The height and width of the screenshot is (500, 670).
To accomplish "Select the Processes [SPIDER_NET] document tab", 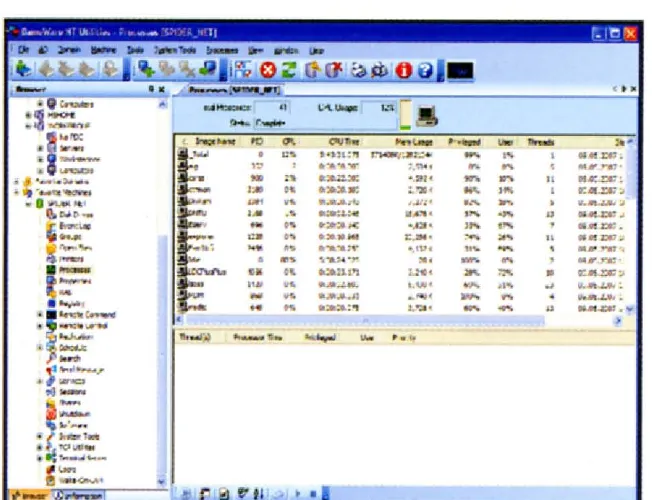I will 234,90.
